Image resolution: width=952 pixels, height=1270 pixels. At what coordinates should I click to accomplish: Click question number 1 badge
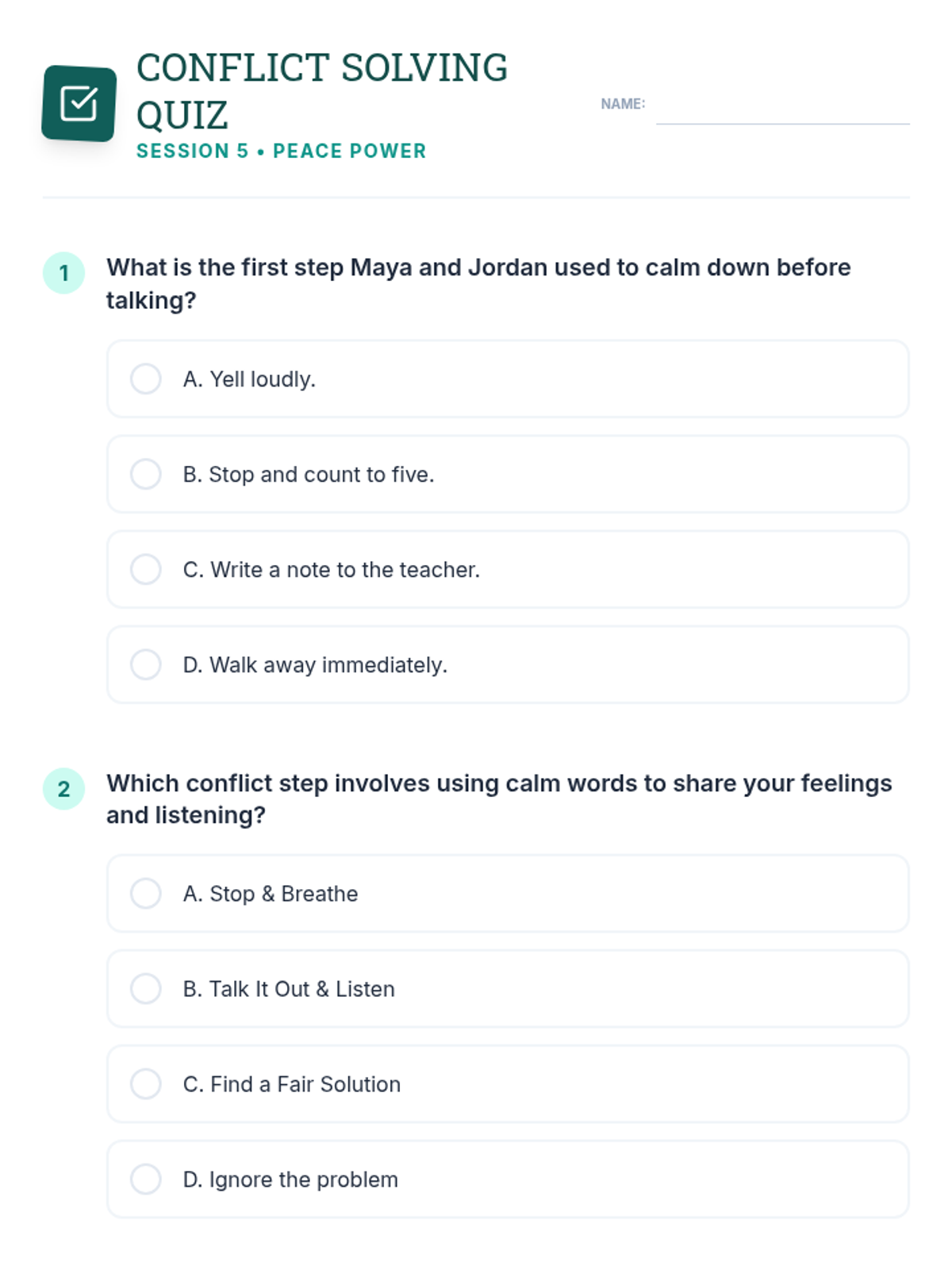63,273
